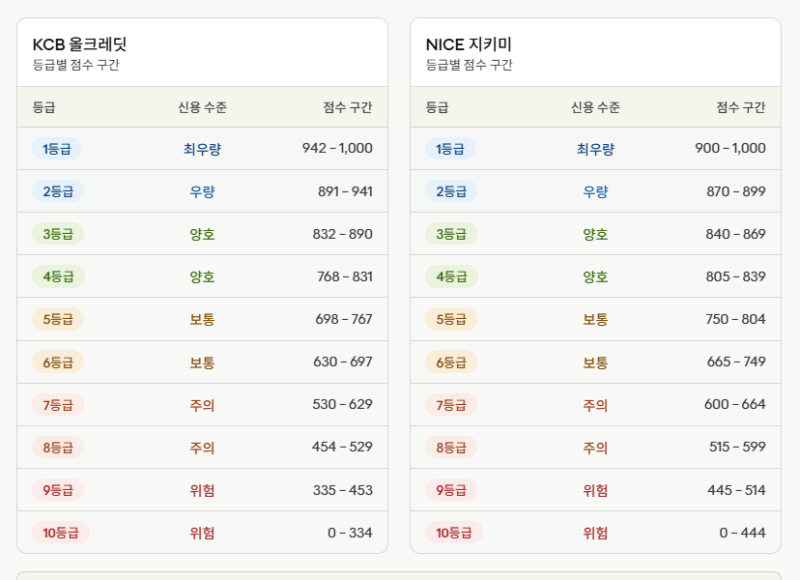The image size is (800, 580).
Task: Click the 900 – 1,000 score range
Action: (x=731, y=148)
